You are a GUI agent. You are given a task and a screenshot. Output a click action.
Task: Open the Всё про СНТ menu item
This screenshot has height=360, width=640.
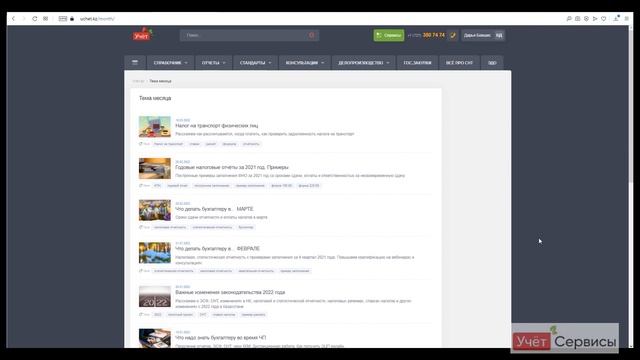[459, 63]
